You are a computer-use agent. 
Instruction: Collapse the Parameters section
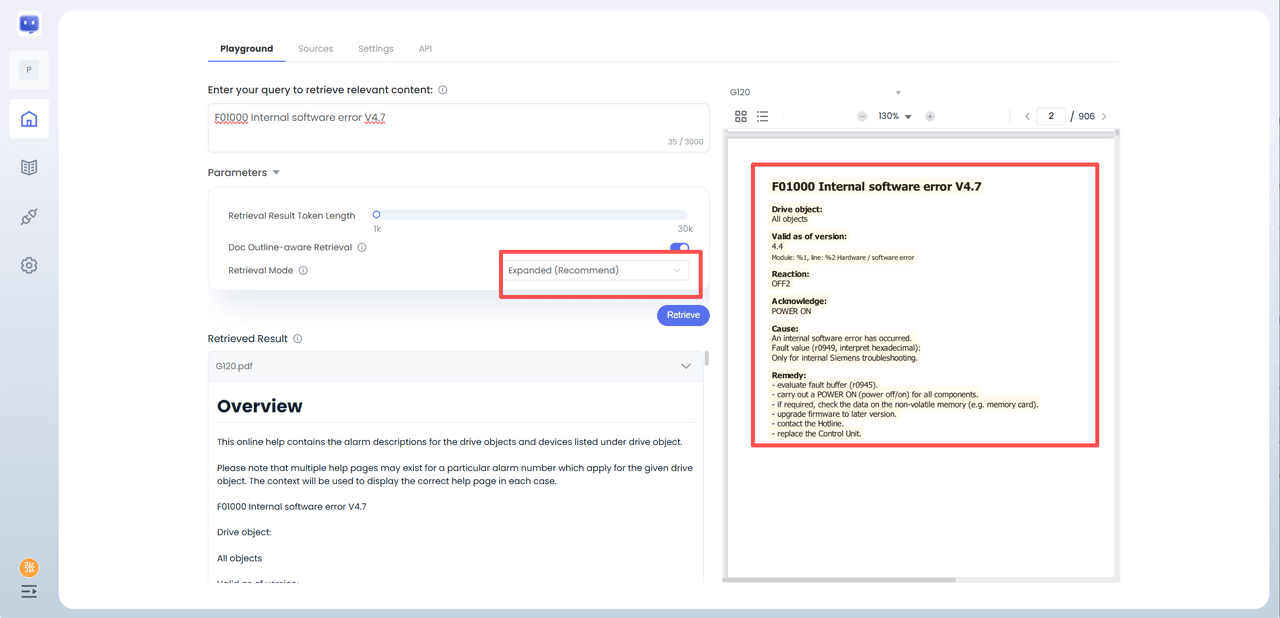[276, 173]
